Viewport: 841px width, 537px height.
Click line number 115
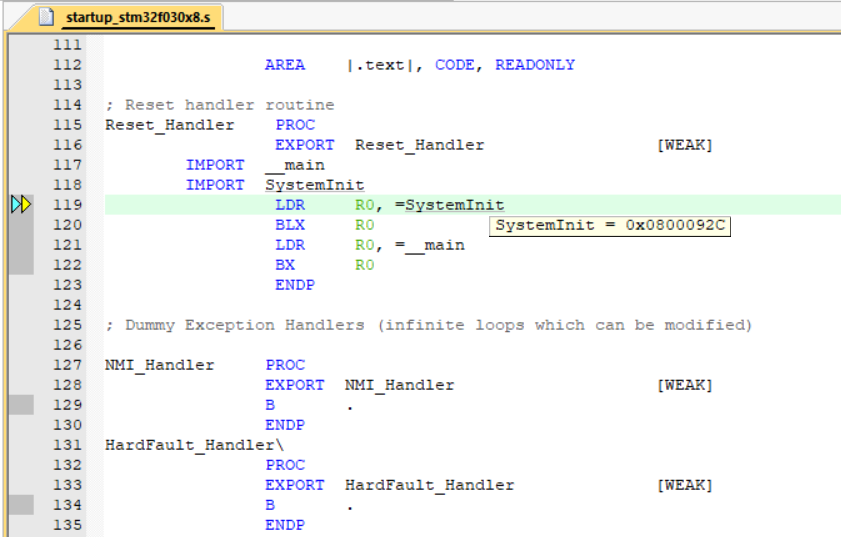[68, 125]
